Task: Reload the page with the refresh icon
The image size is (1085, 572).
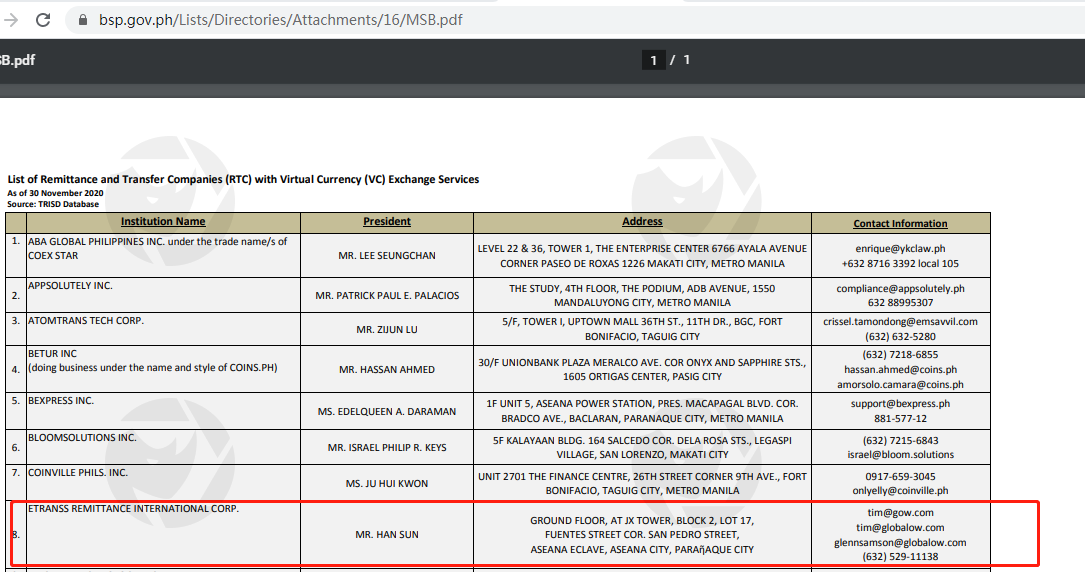Action: tap(43, 20)
